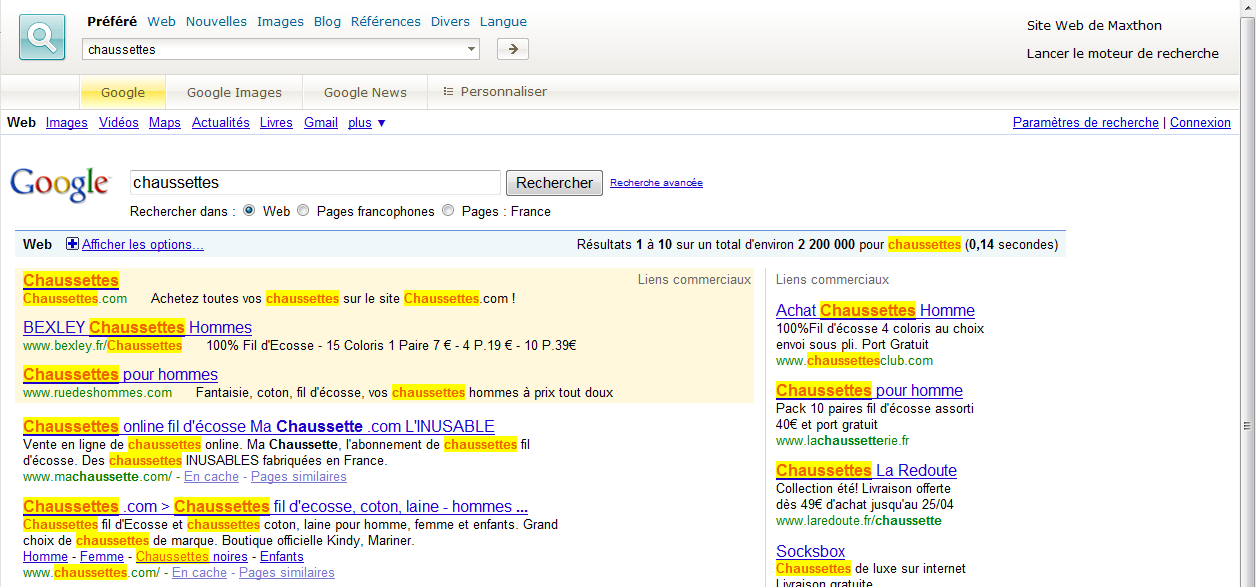The height and width of the screenshot is (587, 1256).
Task: Open the Actualités link
Action: click(221, 123)
